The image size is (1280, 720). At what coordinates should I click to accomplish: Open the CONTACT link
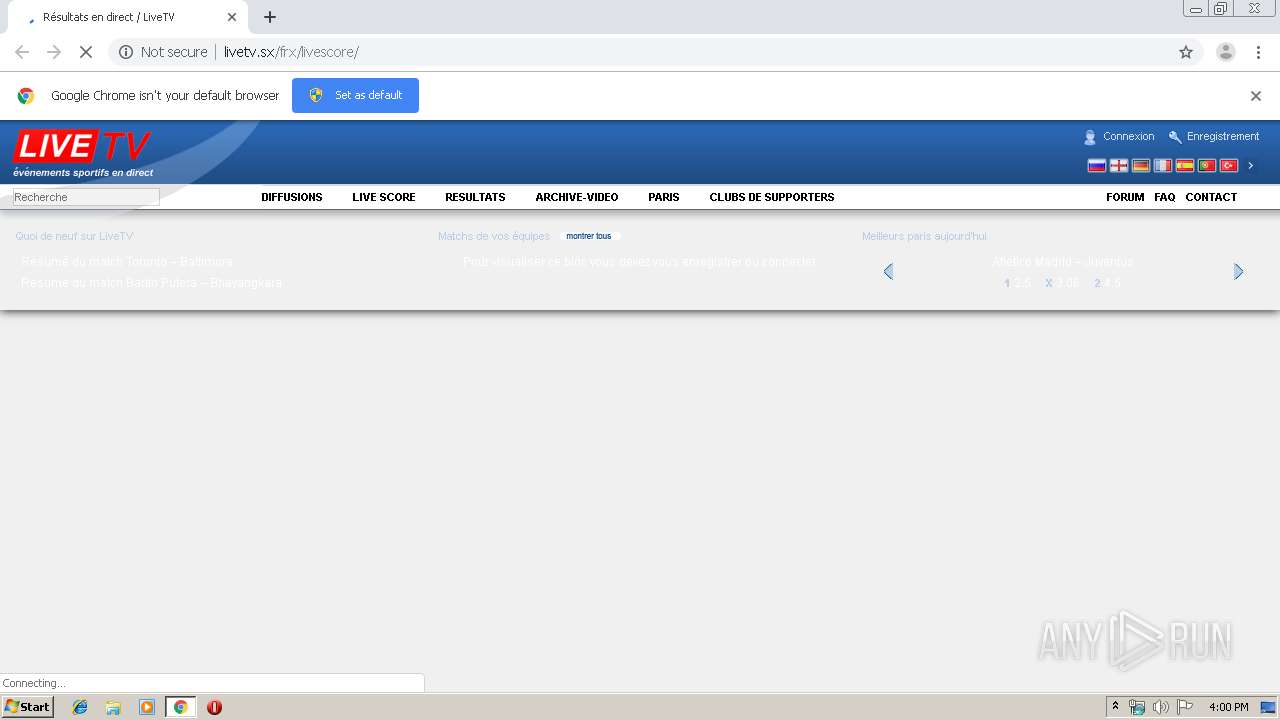pyautogui.click(x=1211, y=197)
